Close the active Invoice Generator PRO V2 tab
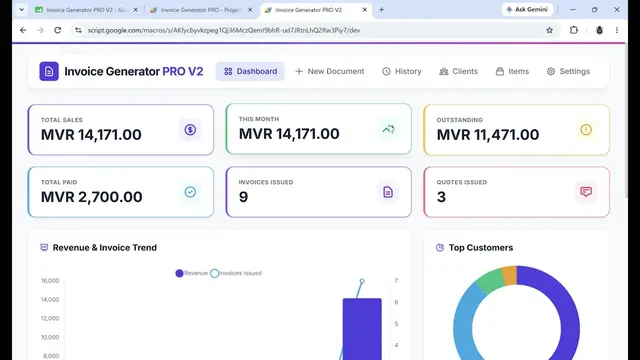 [x=364, y=9]
